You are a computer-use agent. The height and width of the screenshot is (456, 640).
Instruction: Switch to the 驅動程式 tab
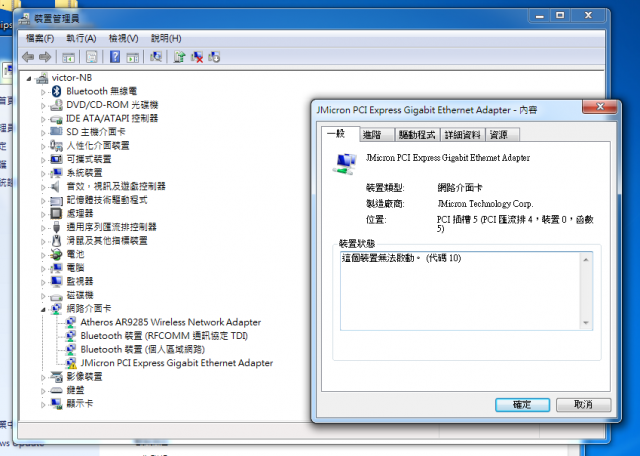[x=417, y=135]
